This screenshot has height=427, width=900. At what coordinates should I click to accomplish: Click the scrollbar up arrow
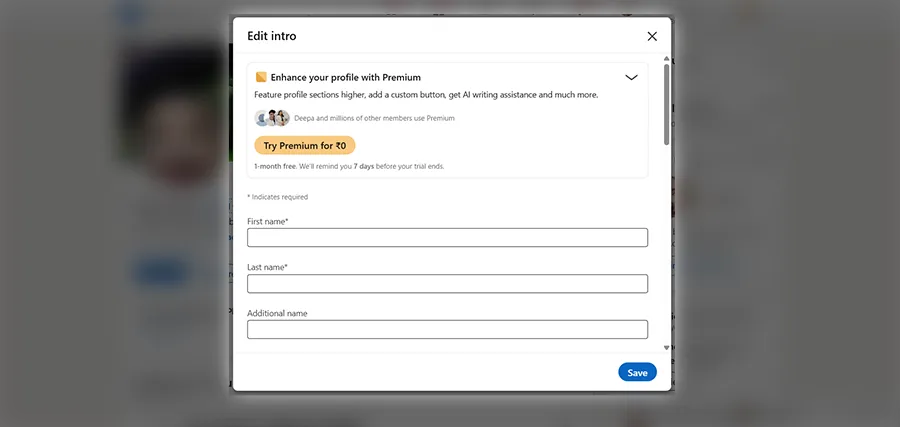(x=666, y=59)
